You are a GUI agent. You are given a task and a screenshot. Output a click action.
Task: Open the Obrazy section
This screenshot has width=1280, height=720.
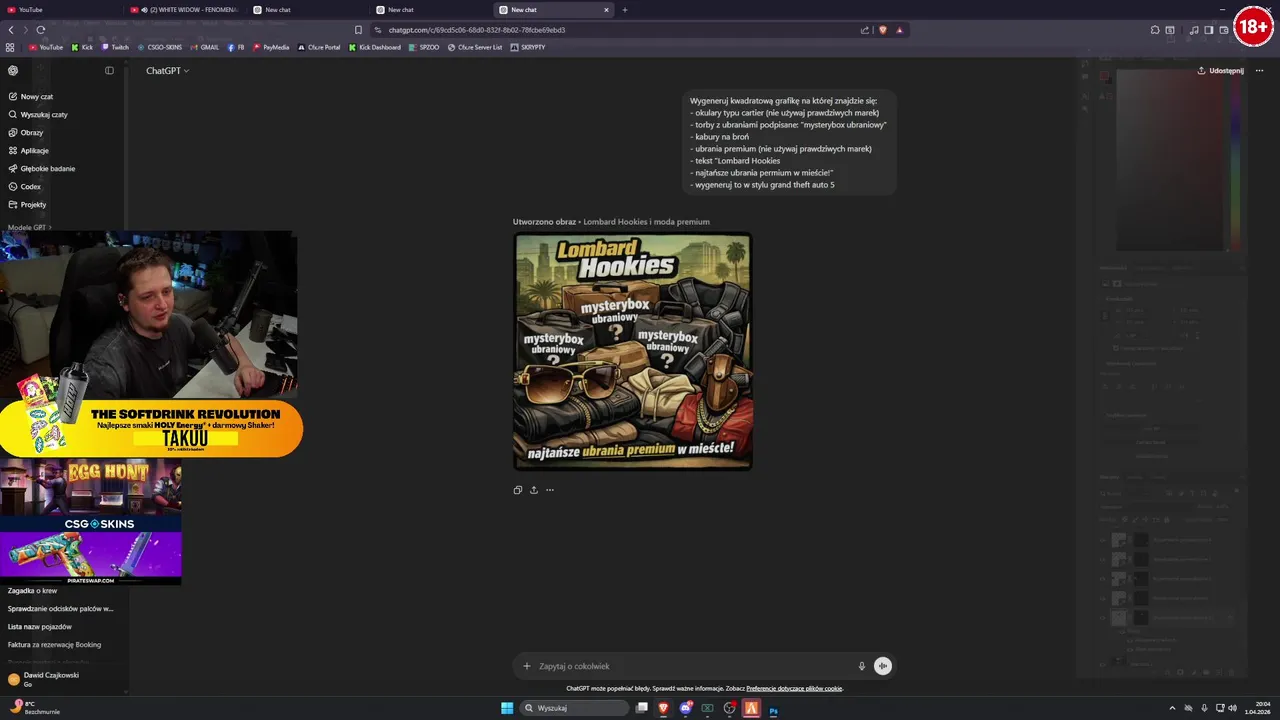coord(26,133)
